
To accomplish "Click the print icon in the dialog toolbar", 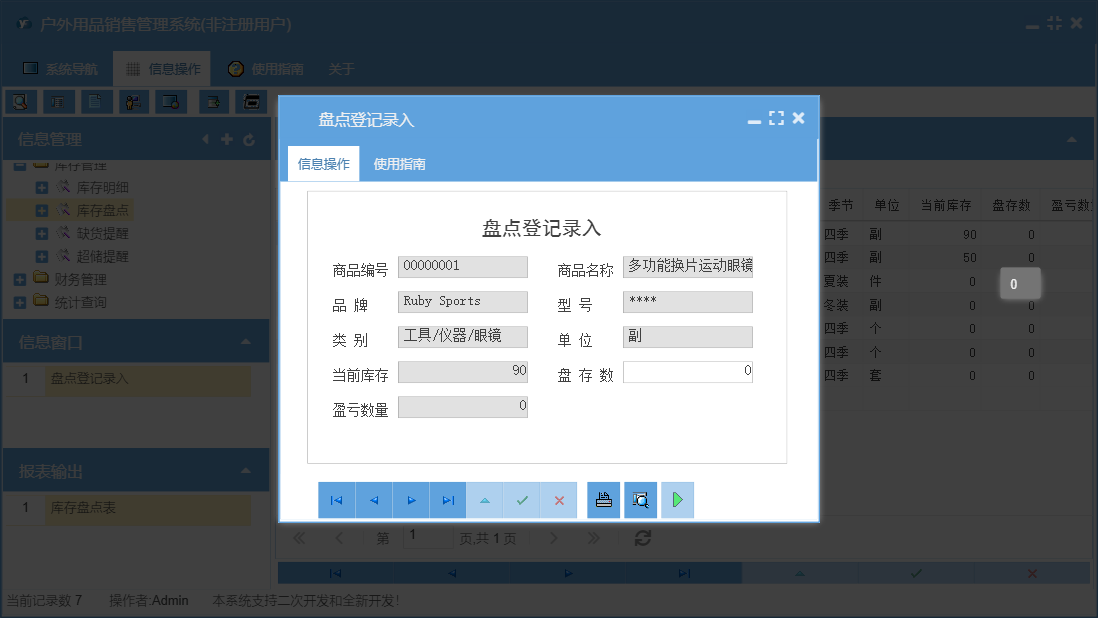I will point(603,499).
